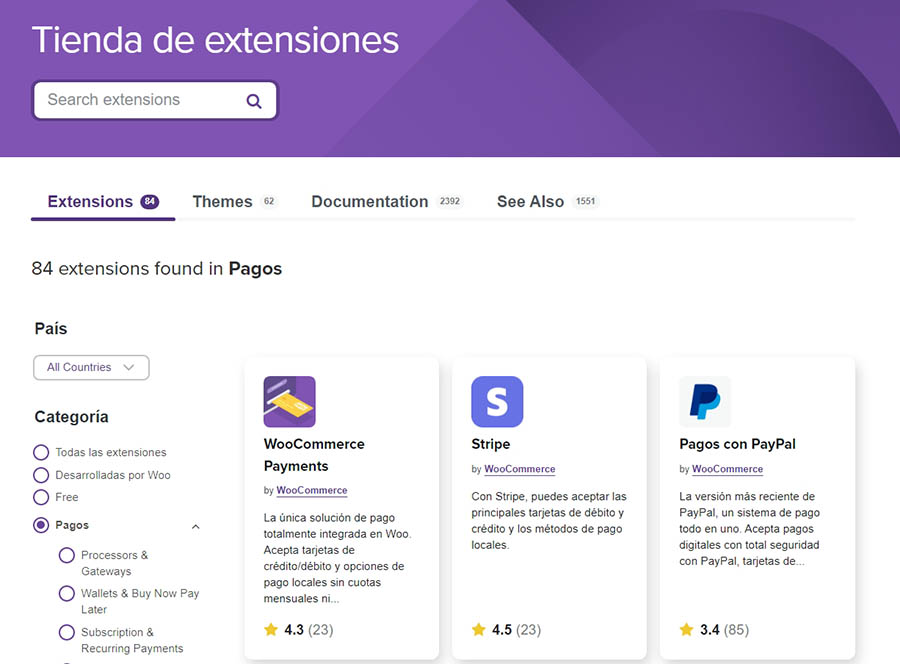
Task: Collapse the Pagos category chevron
Action: pyautogui.click(x=196, y=526)
